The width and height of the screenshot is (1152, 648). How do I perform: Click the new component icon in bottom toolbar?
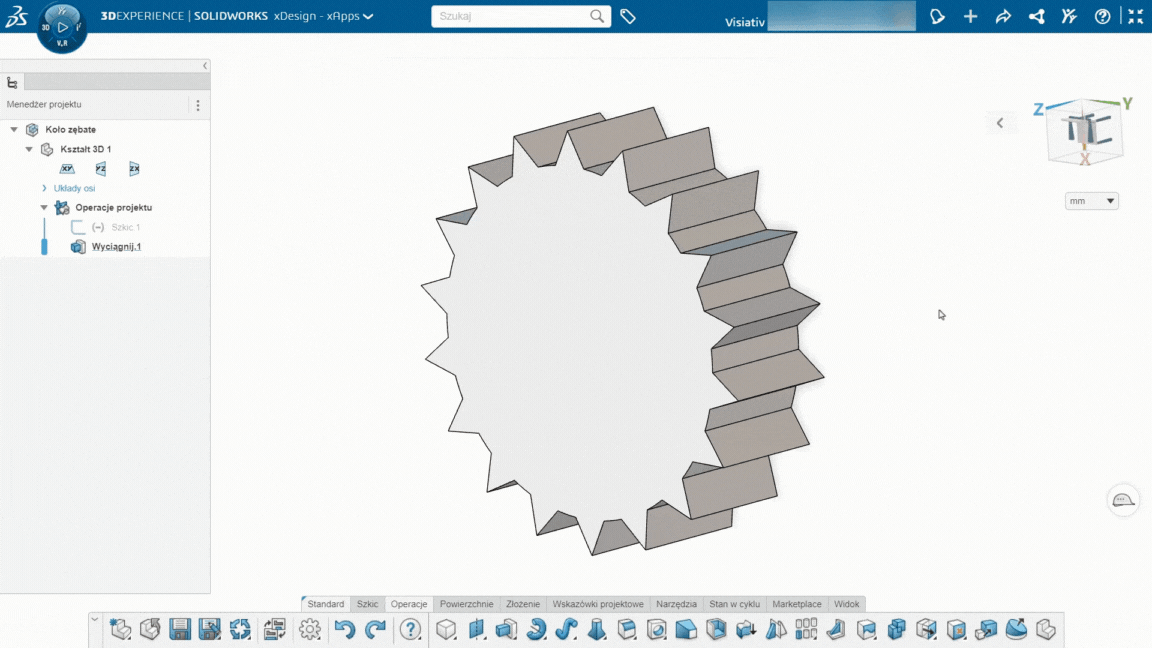[120, 629]
